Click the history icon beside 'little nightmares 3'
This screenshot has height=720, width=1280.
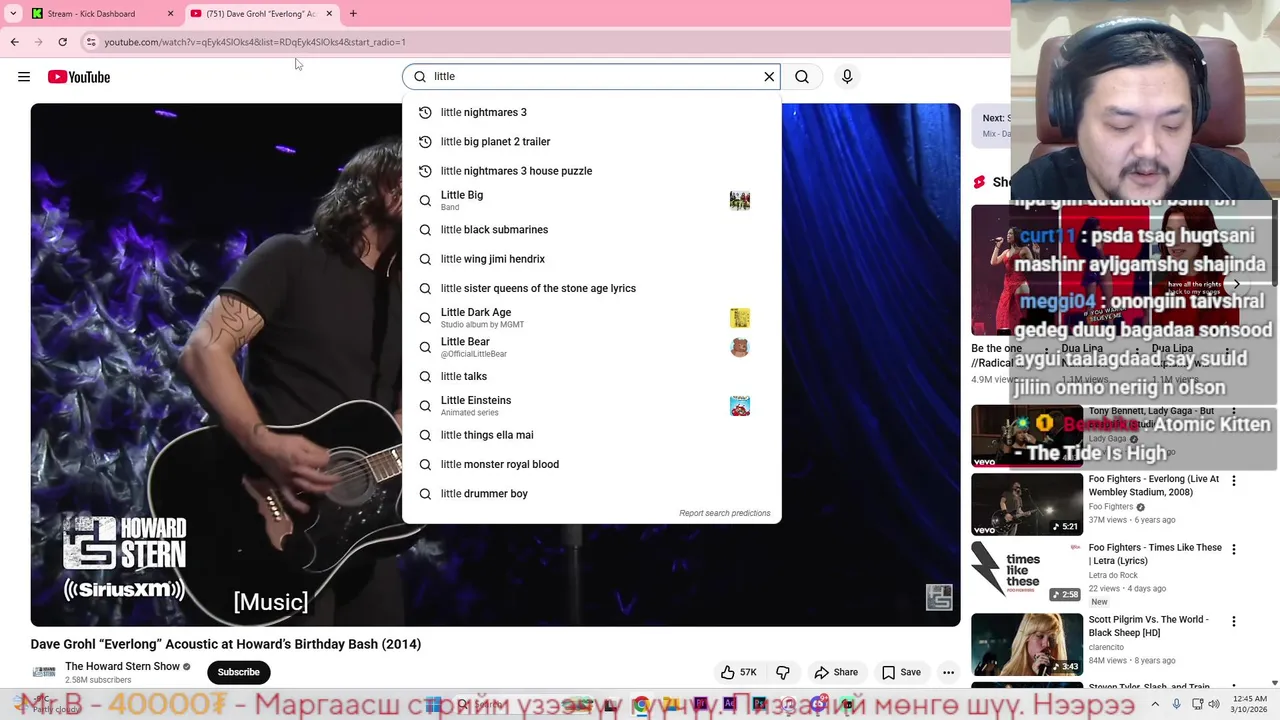425,113
